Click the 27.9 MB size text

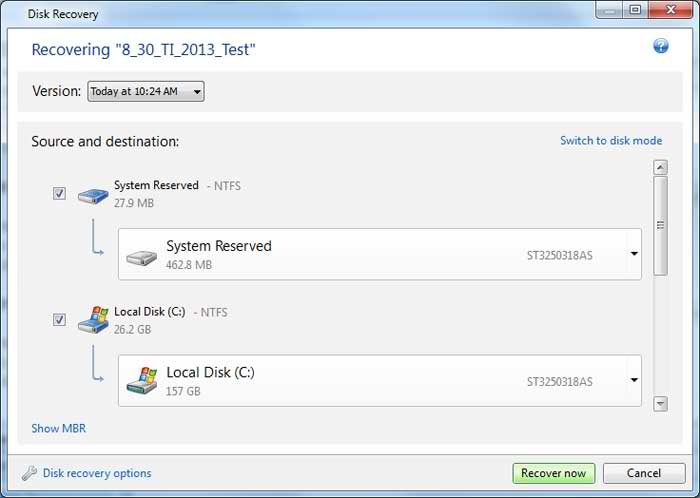133,203
